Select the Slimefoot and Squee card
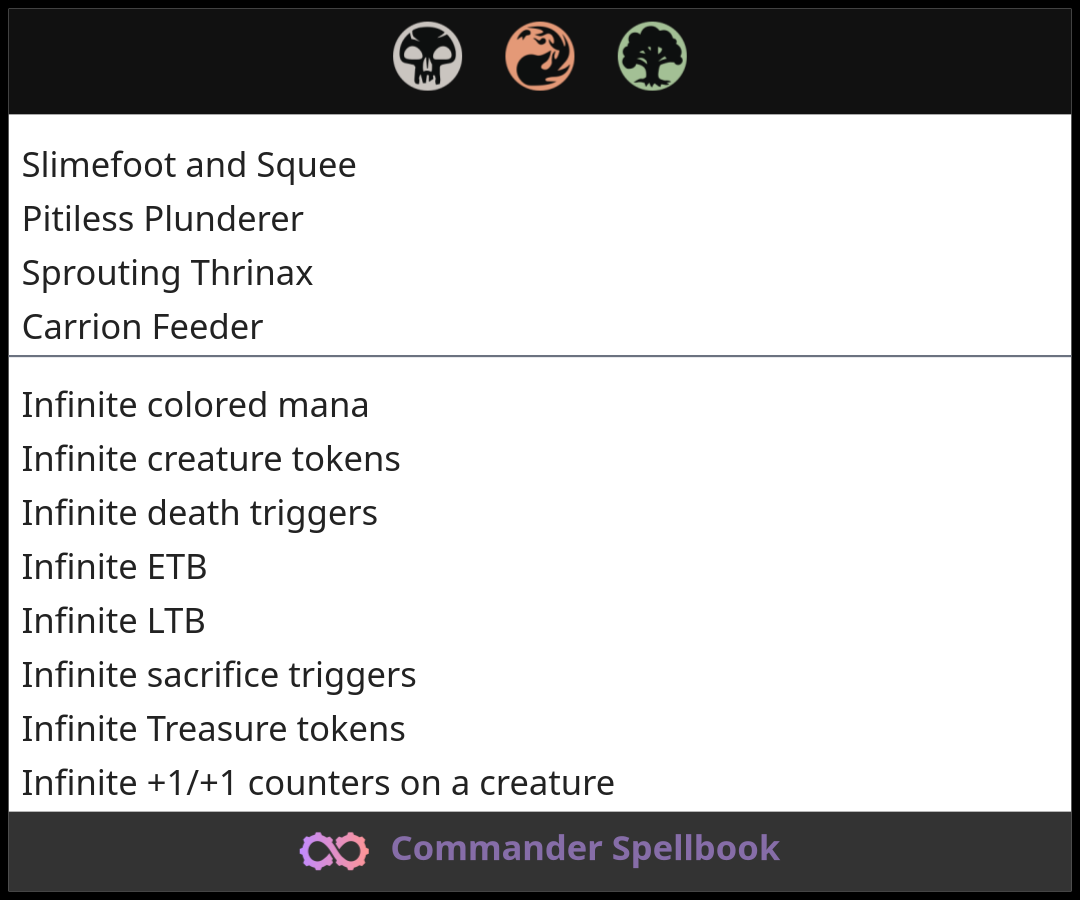1080x900 pixels. coord(189,165)
